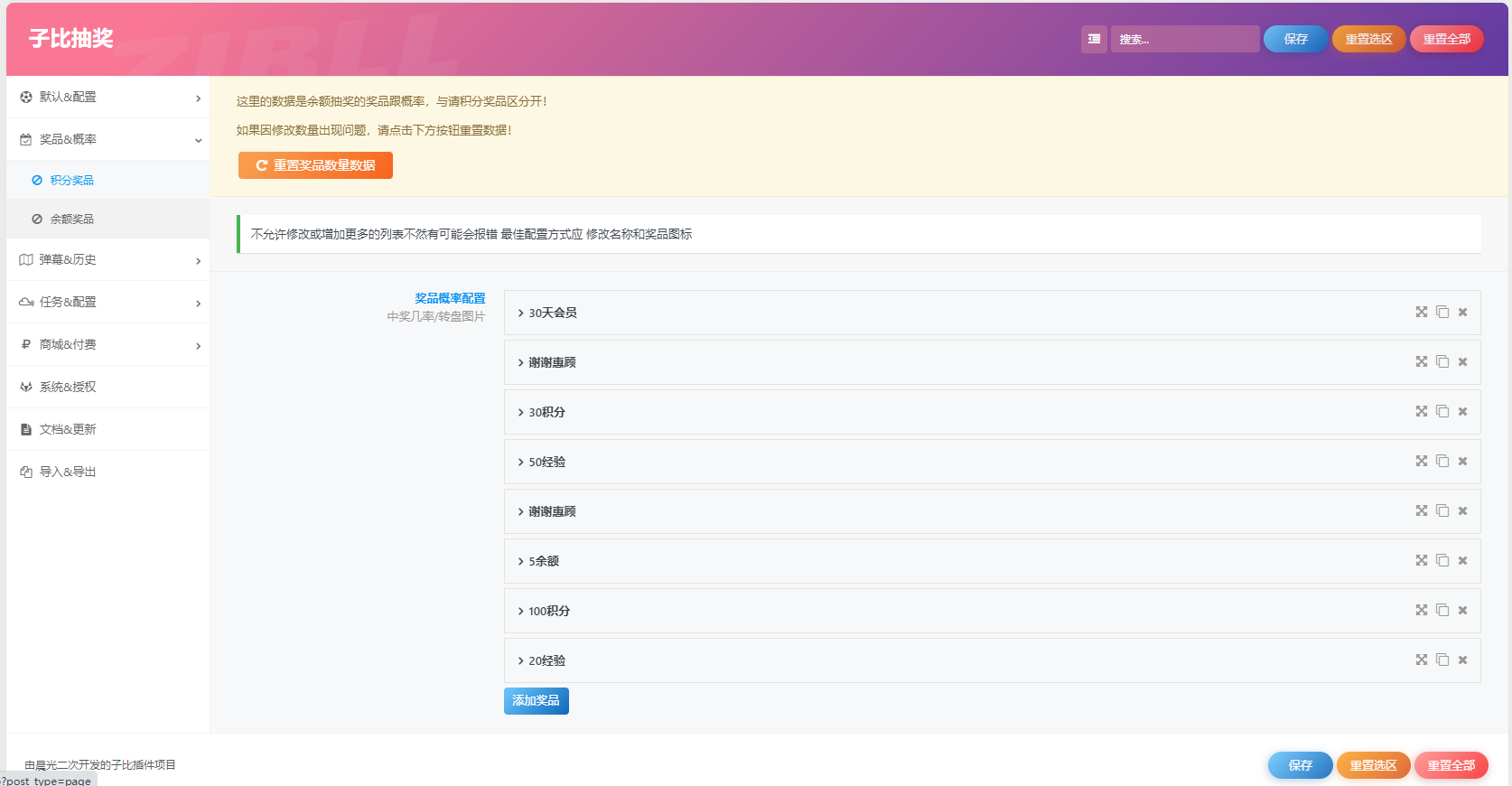Copy the 20经验 prize item
1512x786 pixels.
point(1442,660)
